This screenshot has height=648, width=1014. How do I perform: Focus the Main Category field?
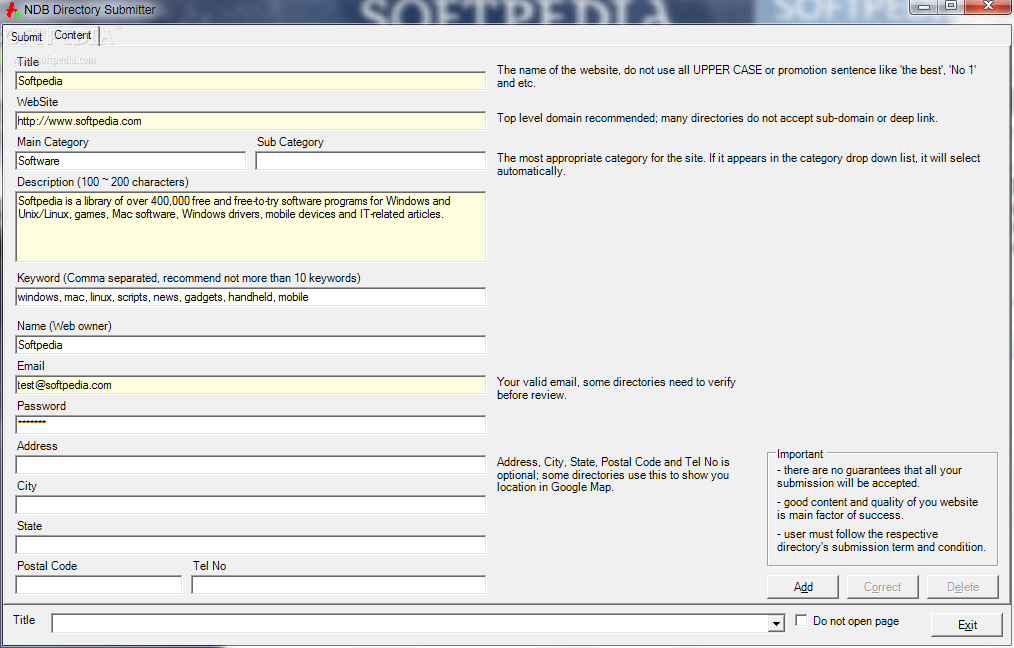point(131,161)
